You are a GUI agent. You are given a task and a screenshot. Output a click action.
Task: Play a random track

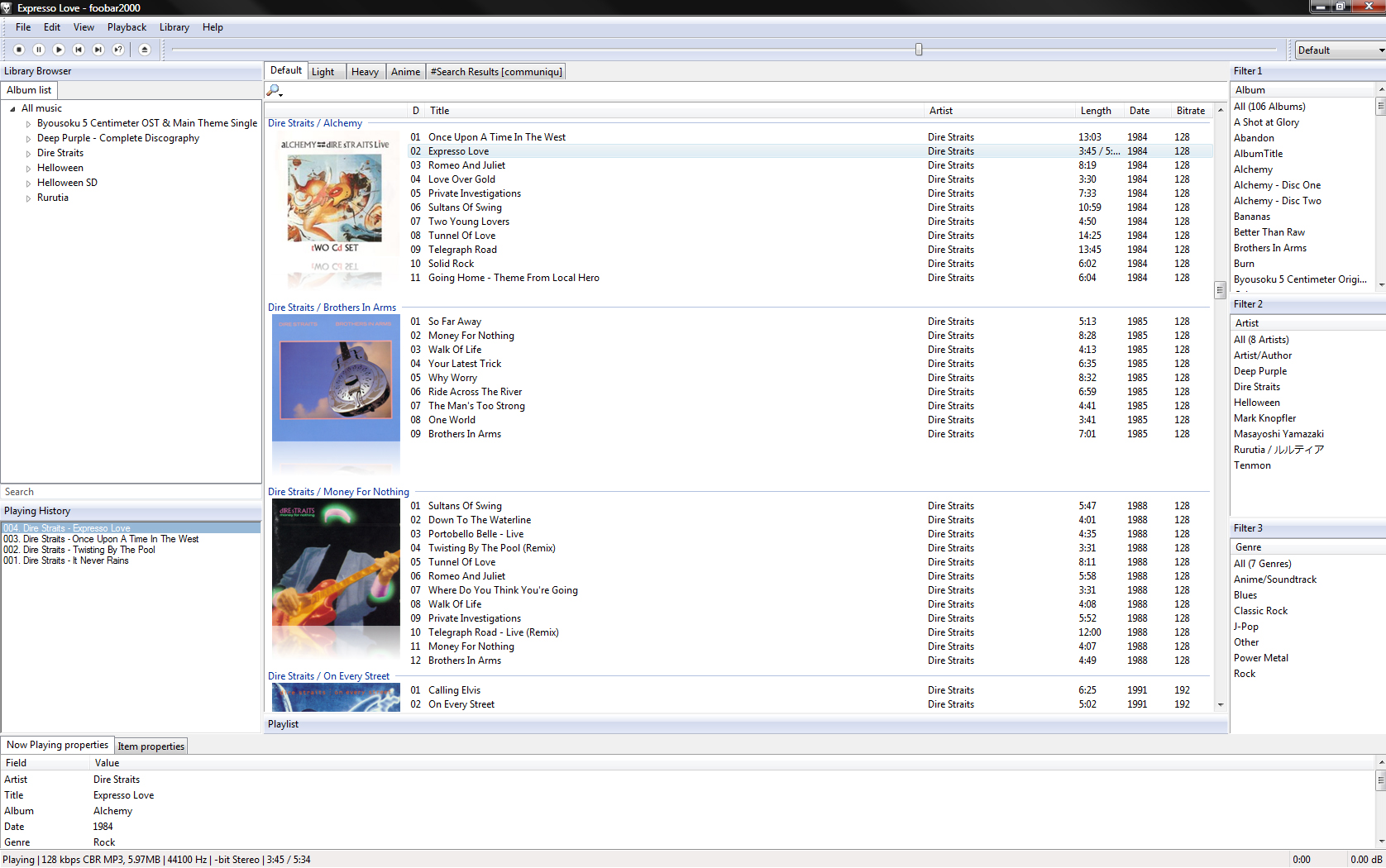point(118,50)
